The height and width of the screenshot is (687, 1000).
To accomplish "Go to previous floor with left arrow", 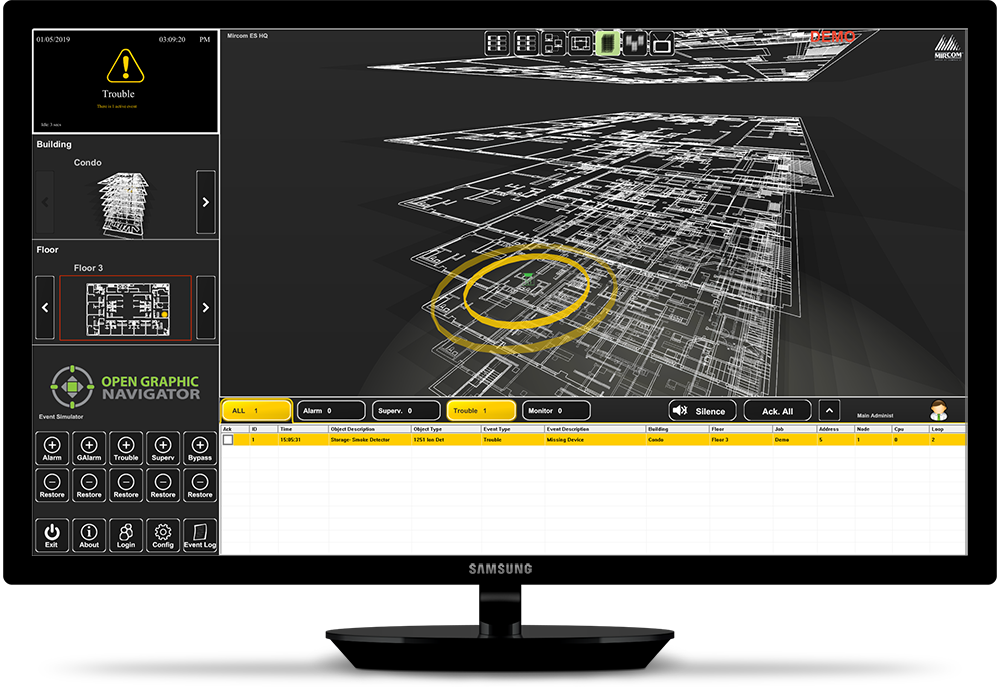I will 45,308.
